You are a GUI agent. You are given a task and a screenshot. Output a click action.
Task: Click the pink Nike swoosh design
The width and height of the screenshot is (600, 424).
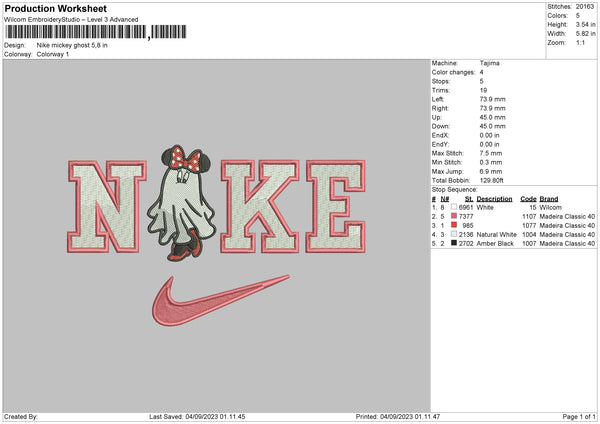coord(221,300)
